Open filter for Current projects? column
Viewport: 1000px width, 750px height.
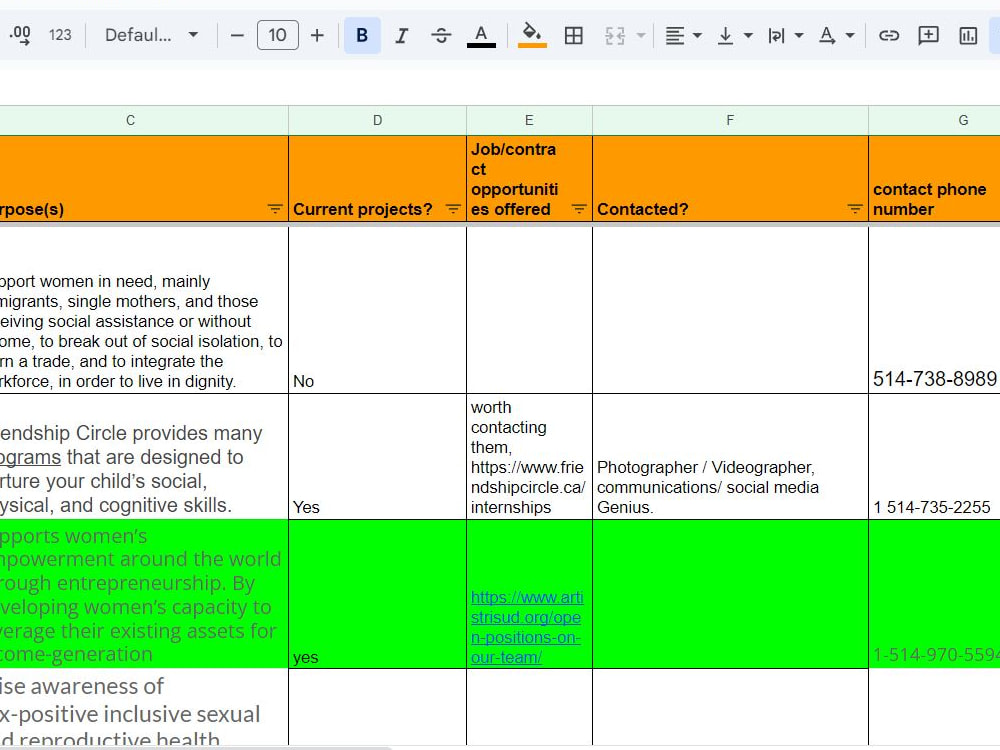453,209
